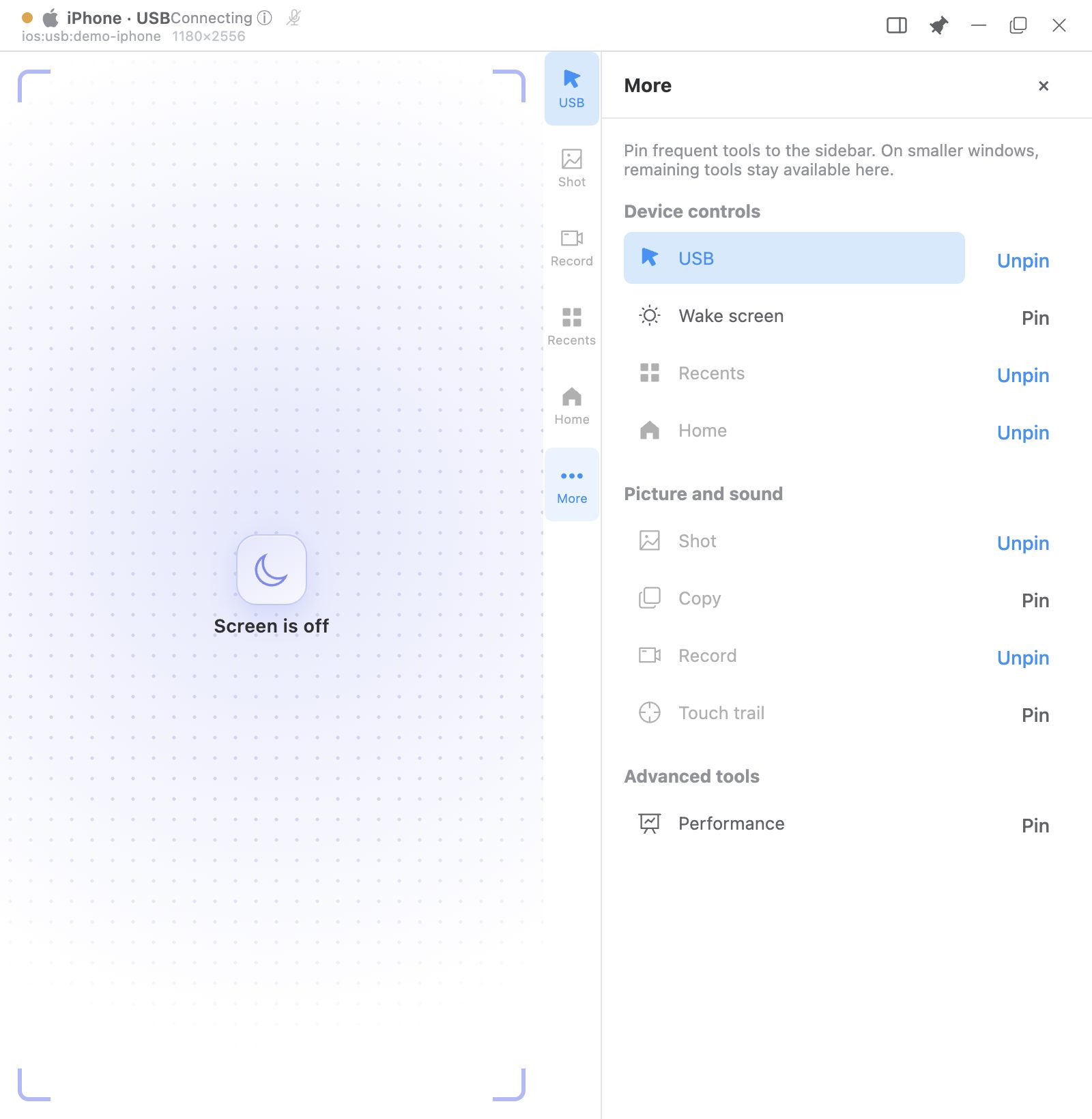Click the connection info icon beside Connecting

[265, 18]
